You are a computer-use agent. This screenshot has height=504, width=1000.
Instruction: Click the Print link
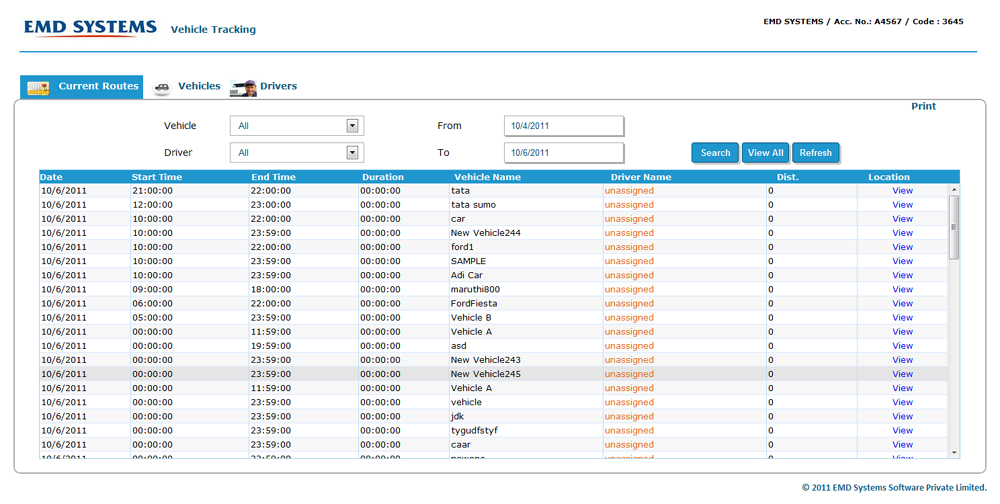(x=923, y=106)
